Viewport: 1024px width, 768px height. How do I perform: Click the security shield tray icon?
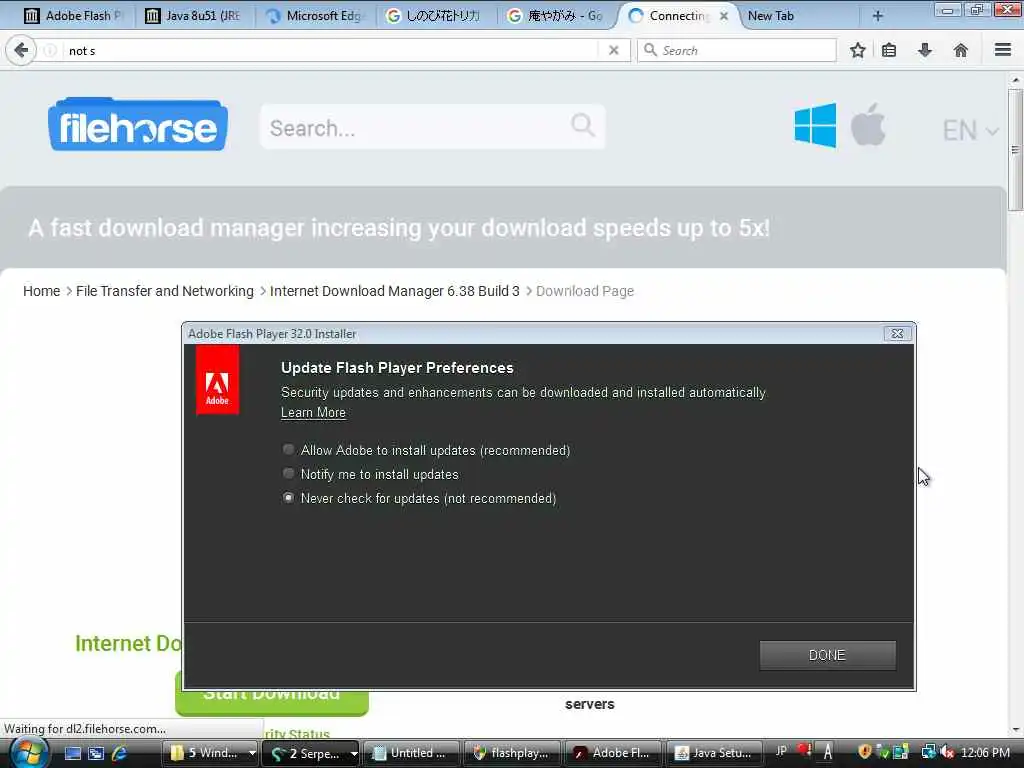pos(865,752)
